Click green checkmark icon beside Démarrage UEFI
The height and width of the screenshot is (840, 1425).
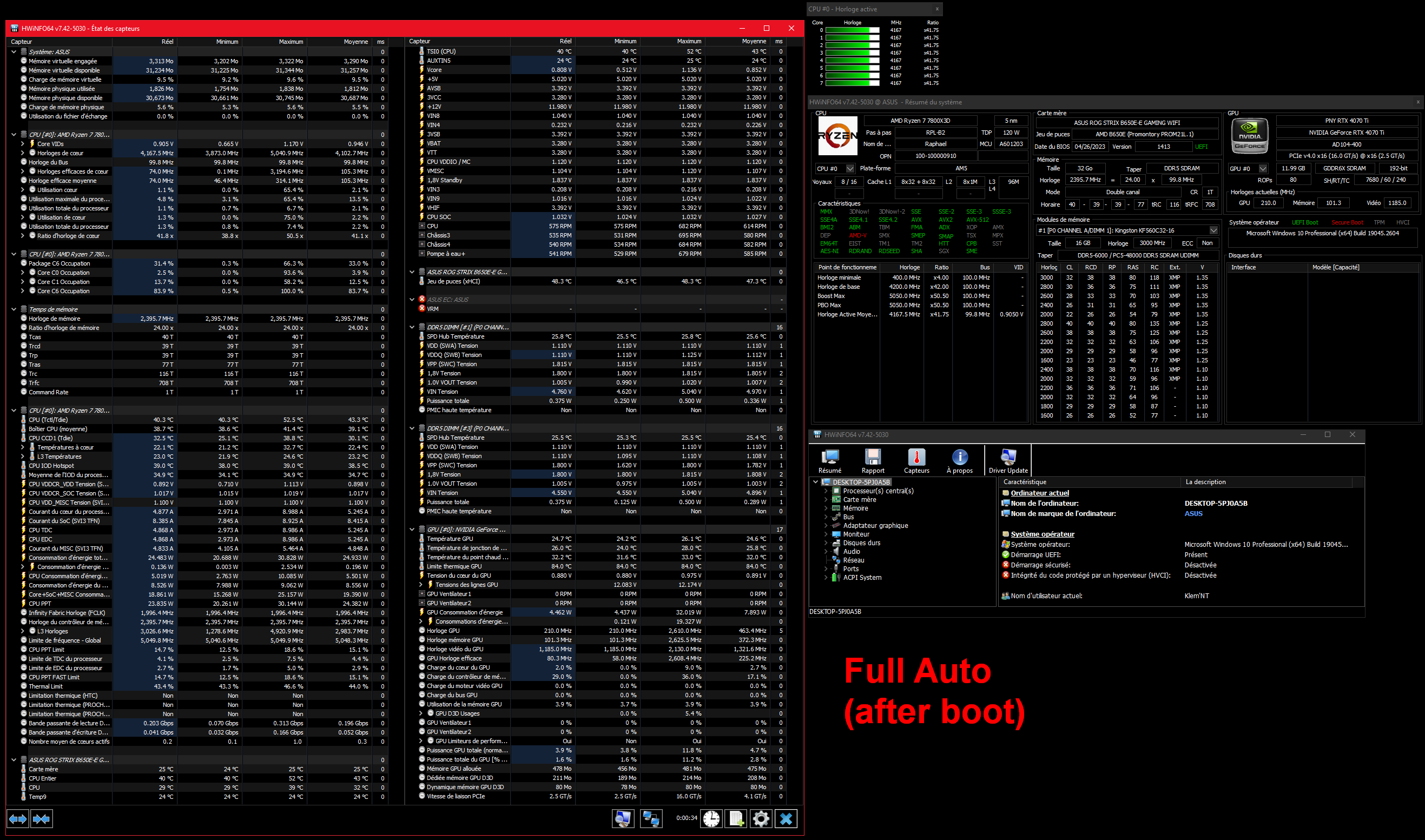(1006, 555)
